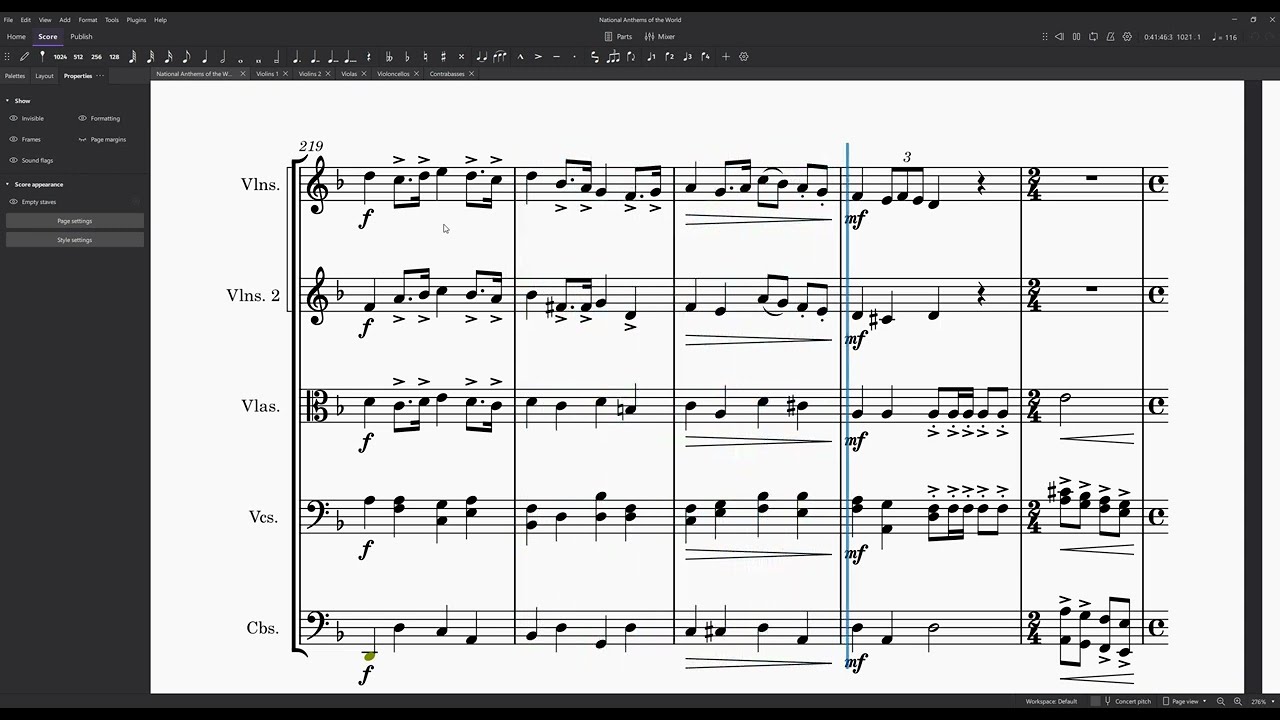Add tenuto articulation

(x=556, y=57)
